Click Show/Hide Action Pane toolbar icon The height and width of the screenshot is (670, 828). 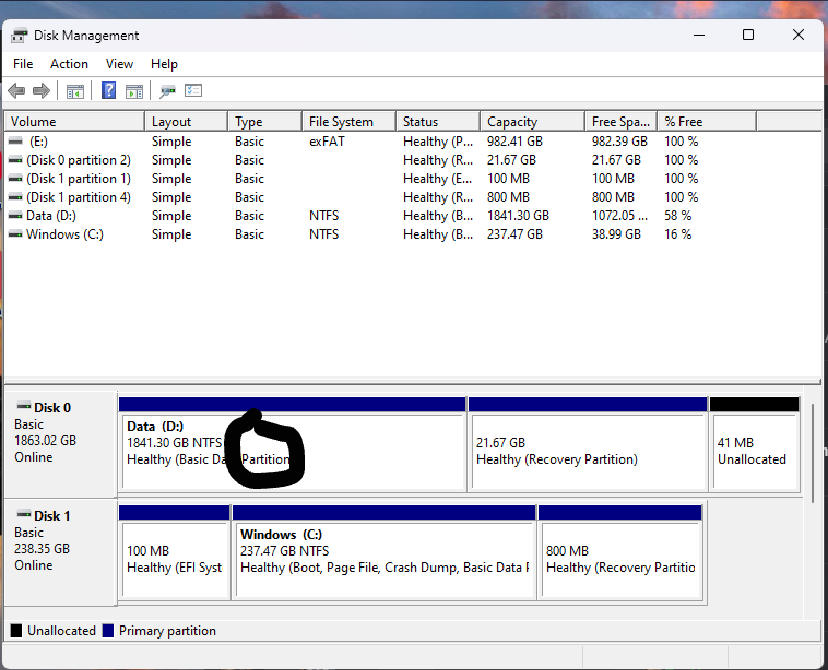134,91
